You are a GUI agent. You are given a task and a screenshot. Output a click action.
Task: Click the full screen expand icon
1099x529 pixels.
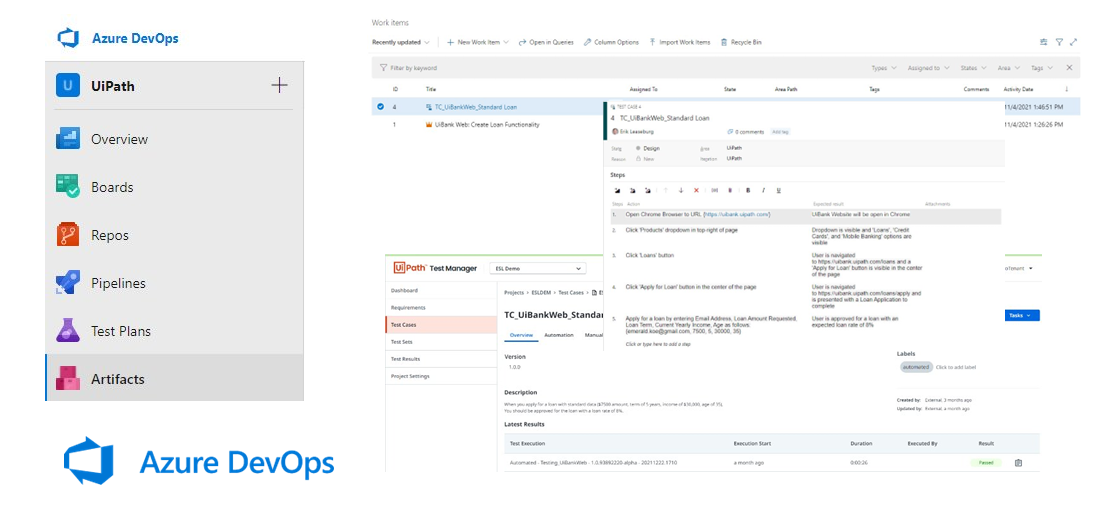(1074, 42)
